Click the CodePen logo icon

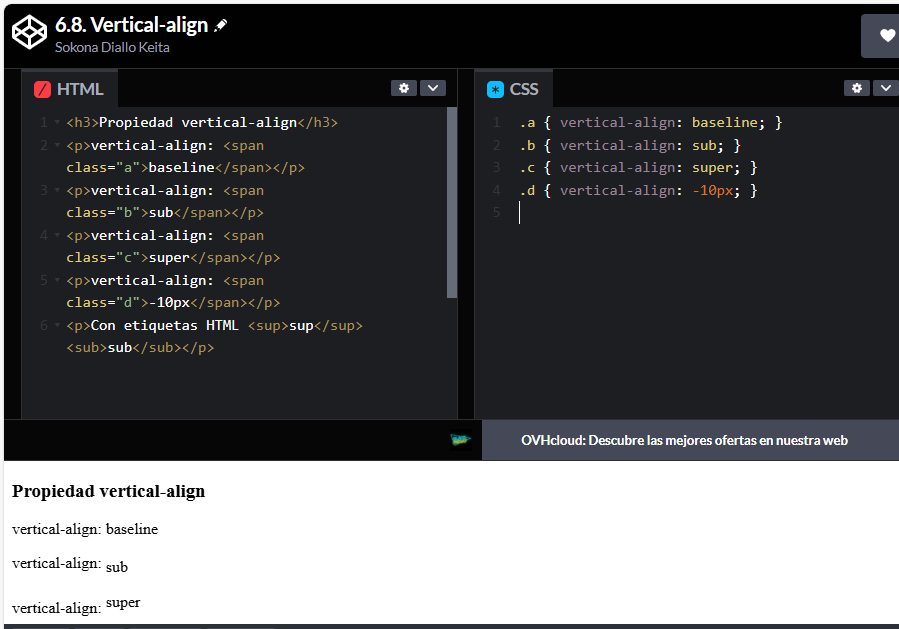click(29, 32)
